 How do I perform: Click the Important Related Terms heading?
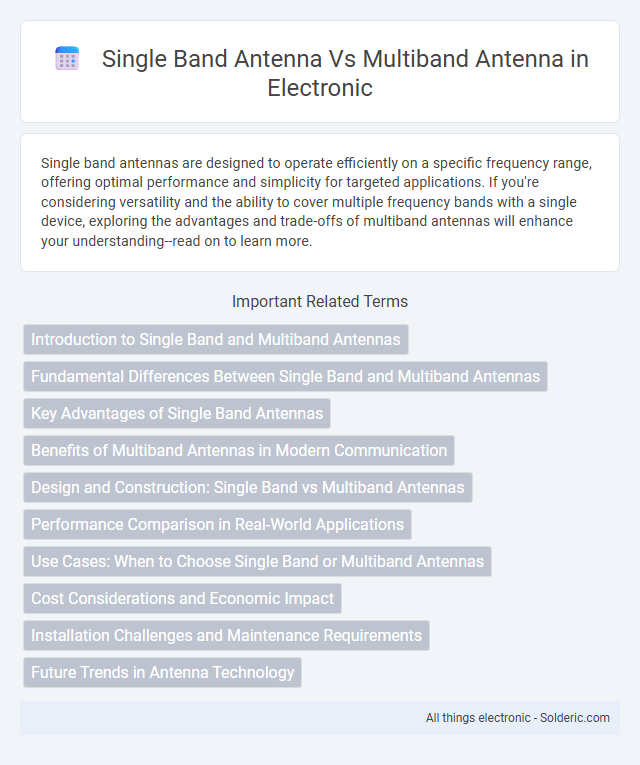coord(320,301)
